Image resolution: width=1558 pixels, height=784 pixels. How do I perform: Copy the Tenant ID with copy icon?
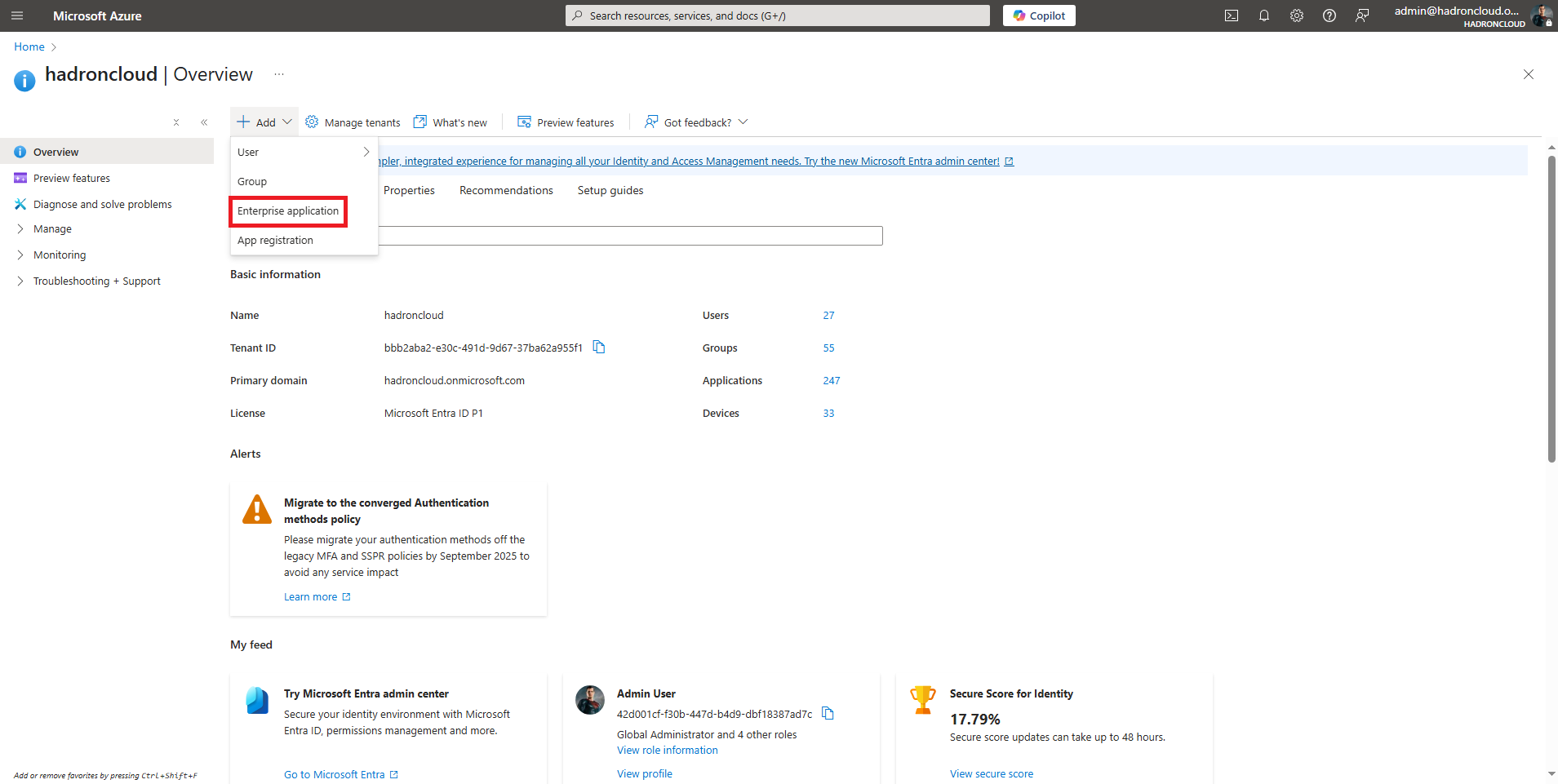click(x=599, y=347)
